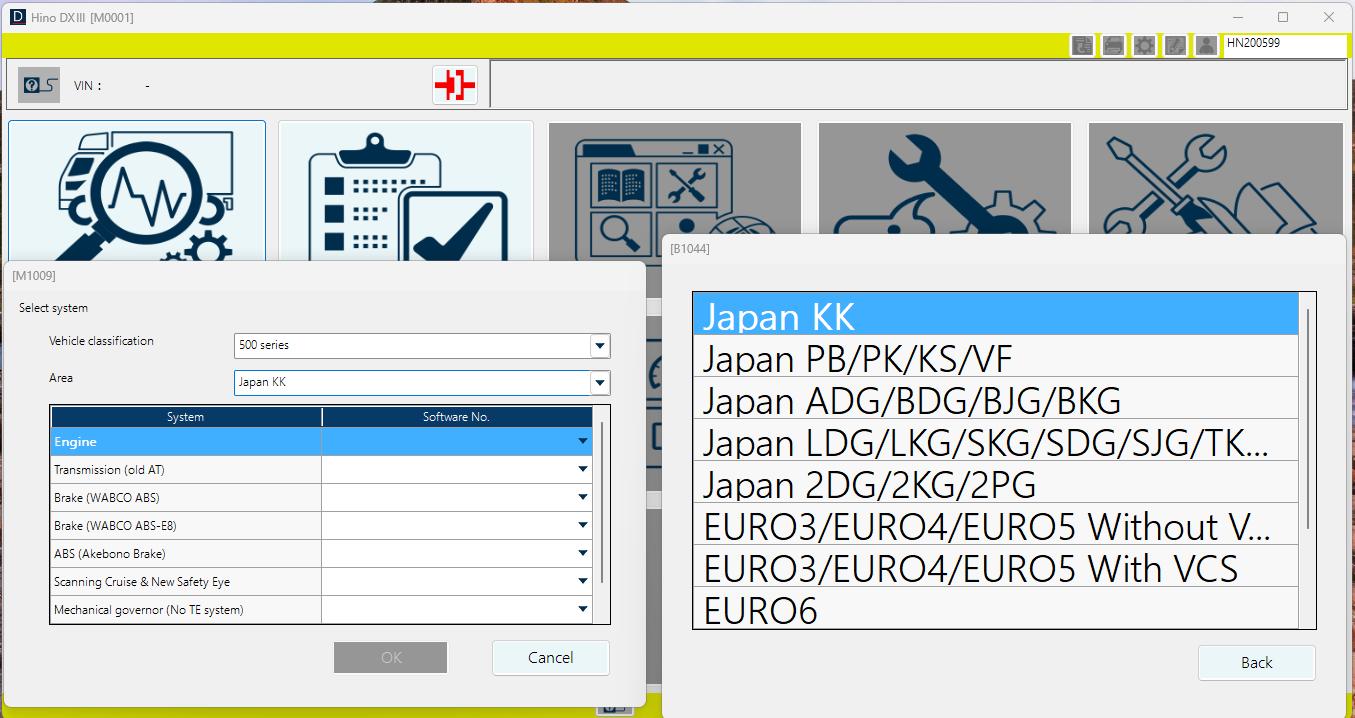The width and height of the screenshot is (1355, 718).
Task: Click the user account icon in top toolbar
Action: point(1206,45)
